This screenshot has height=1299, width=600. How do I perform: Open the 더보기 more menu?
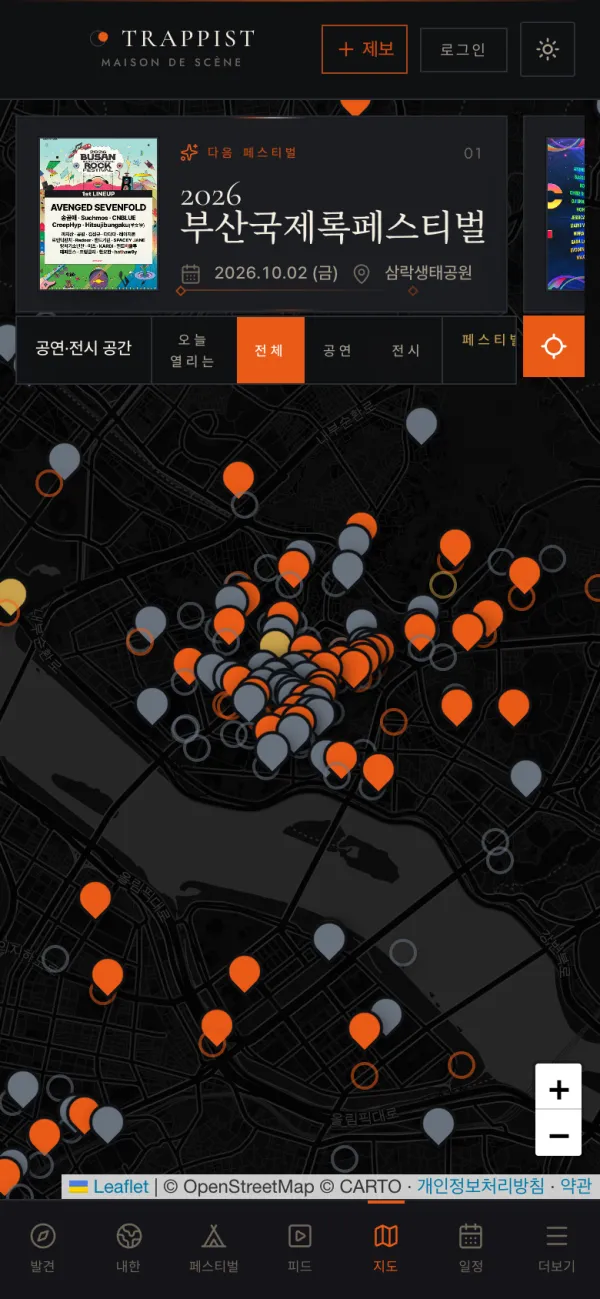(x=557, y=1248)
